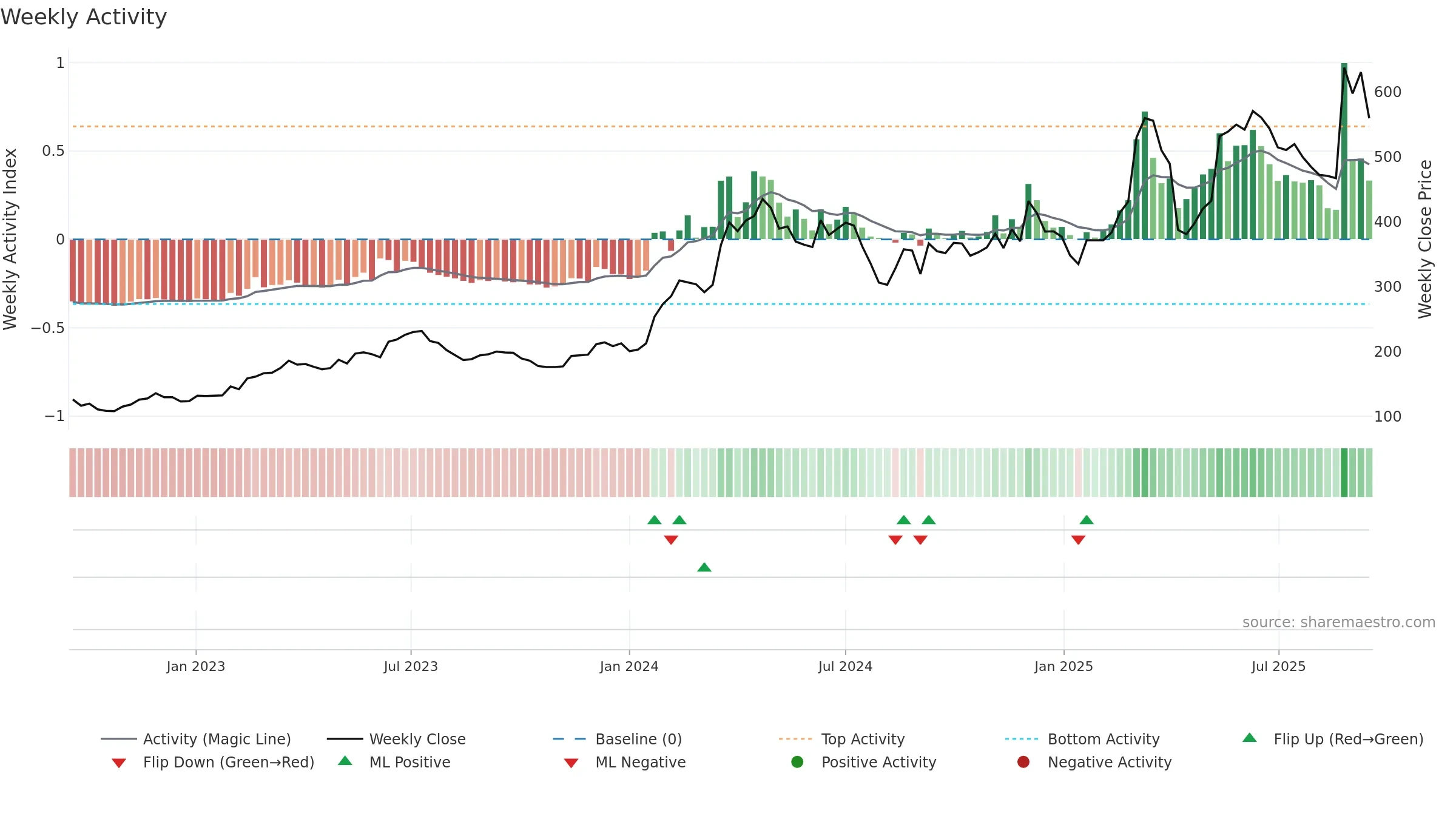
Task: Click the Jul 2024 x-axis label
Action: (x=845, y=666)
